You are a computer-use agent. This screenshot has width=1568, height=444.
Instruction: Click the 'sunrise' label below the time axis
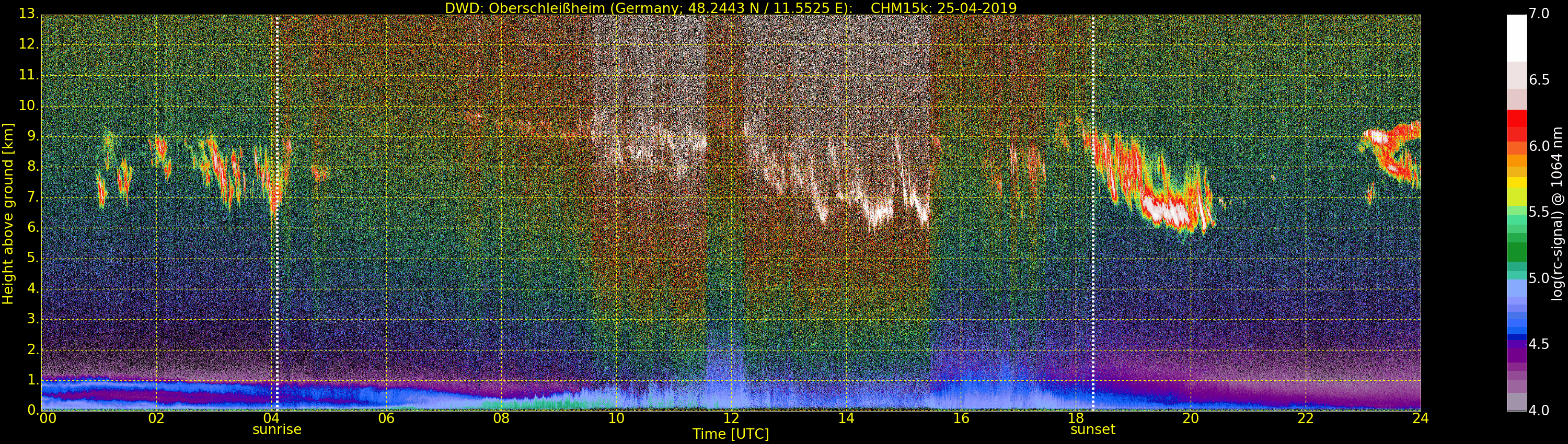coord(277,429)
